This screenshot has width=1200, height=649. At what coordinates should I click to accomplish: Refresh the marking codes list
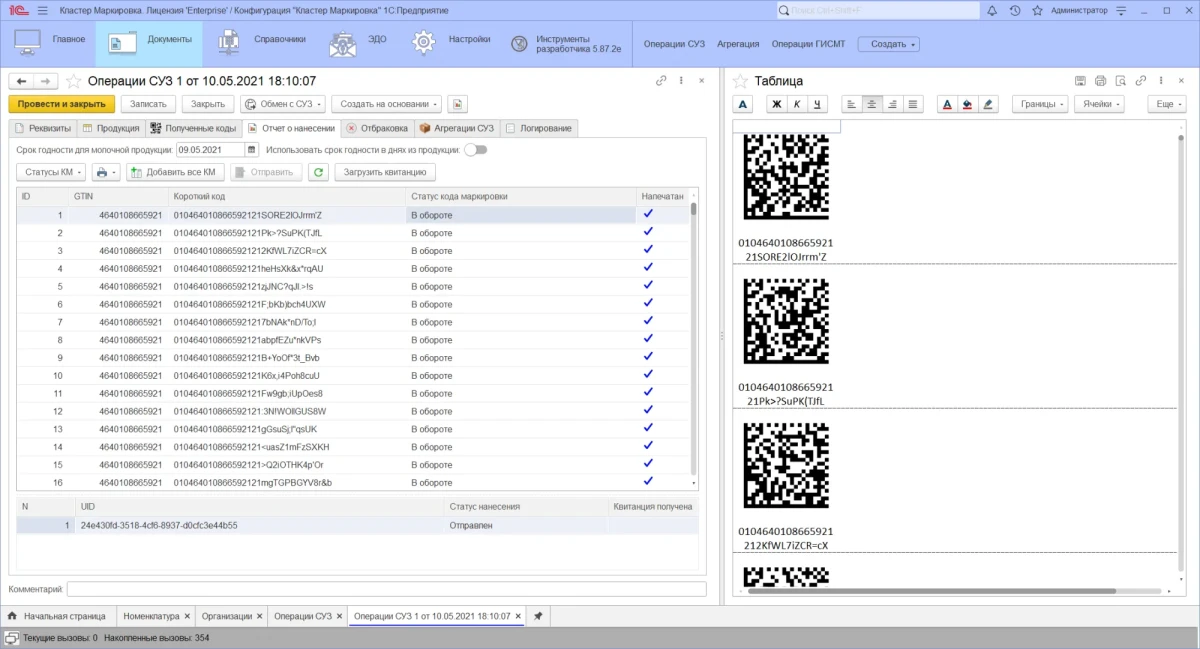click(318, 172)
